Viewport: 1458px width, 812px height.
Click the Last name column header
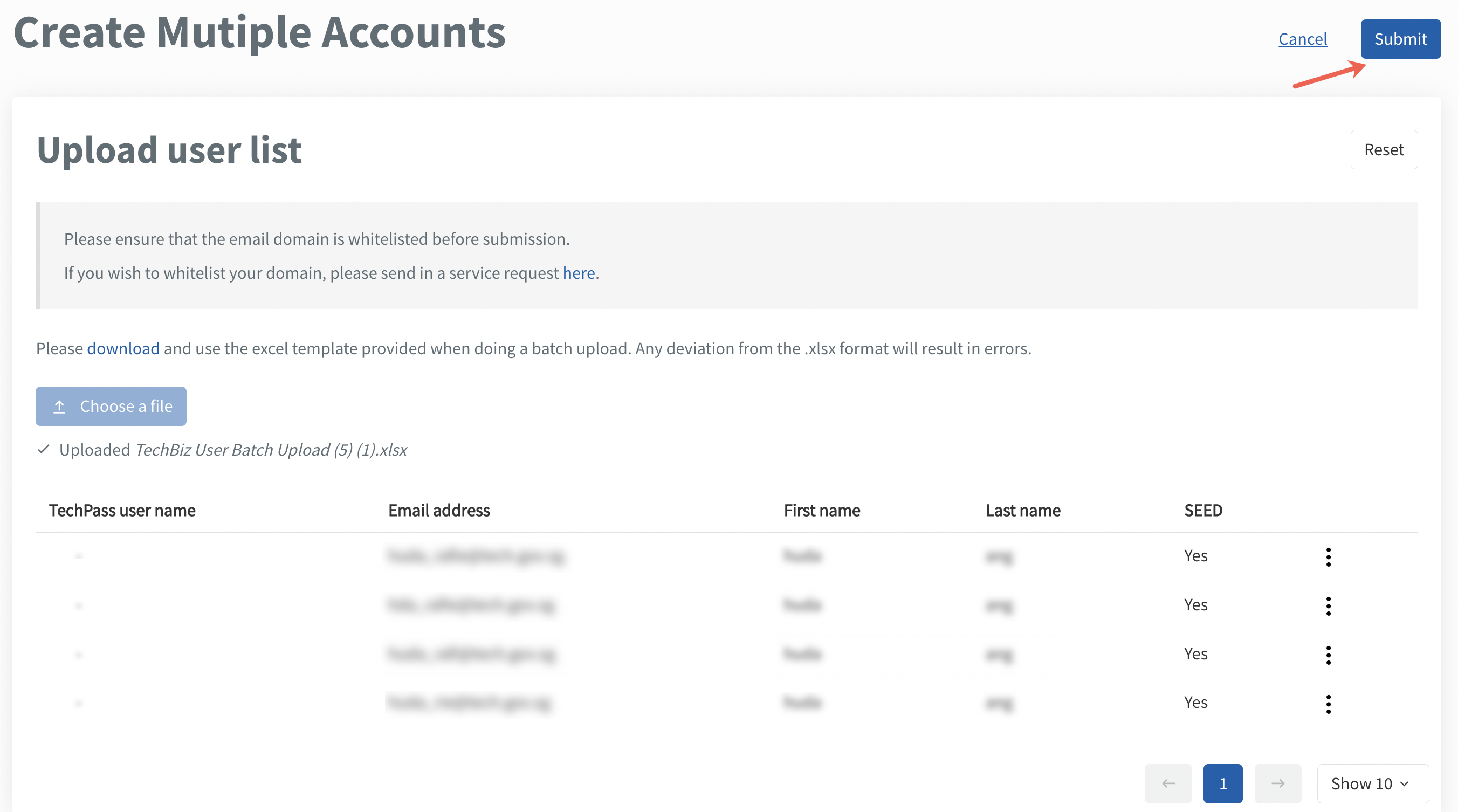pyautogui.click(x=1022, y=511)
